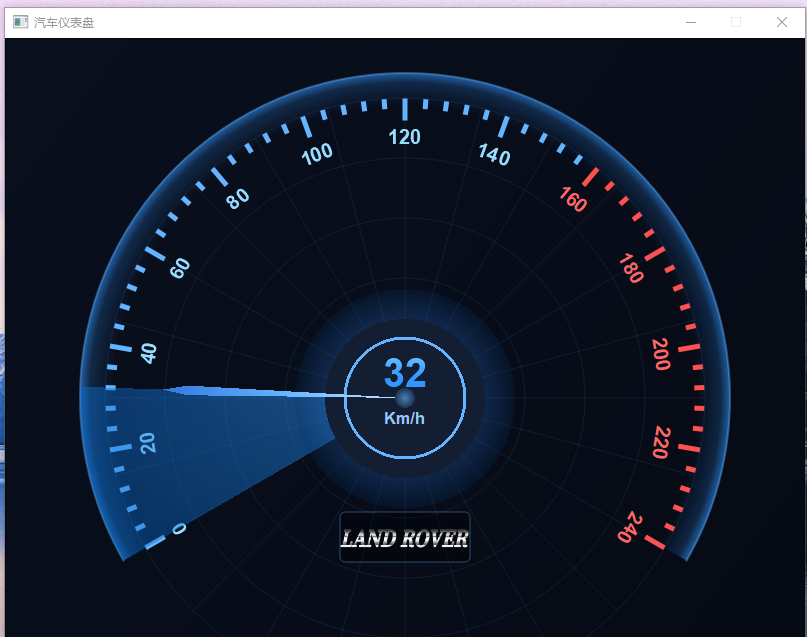Viewport: 807px width, 637px height.
Task: Click the 60 scale label
Action: click(x=180, y=268)
